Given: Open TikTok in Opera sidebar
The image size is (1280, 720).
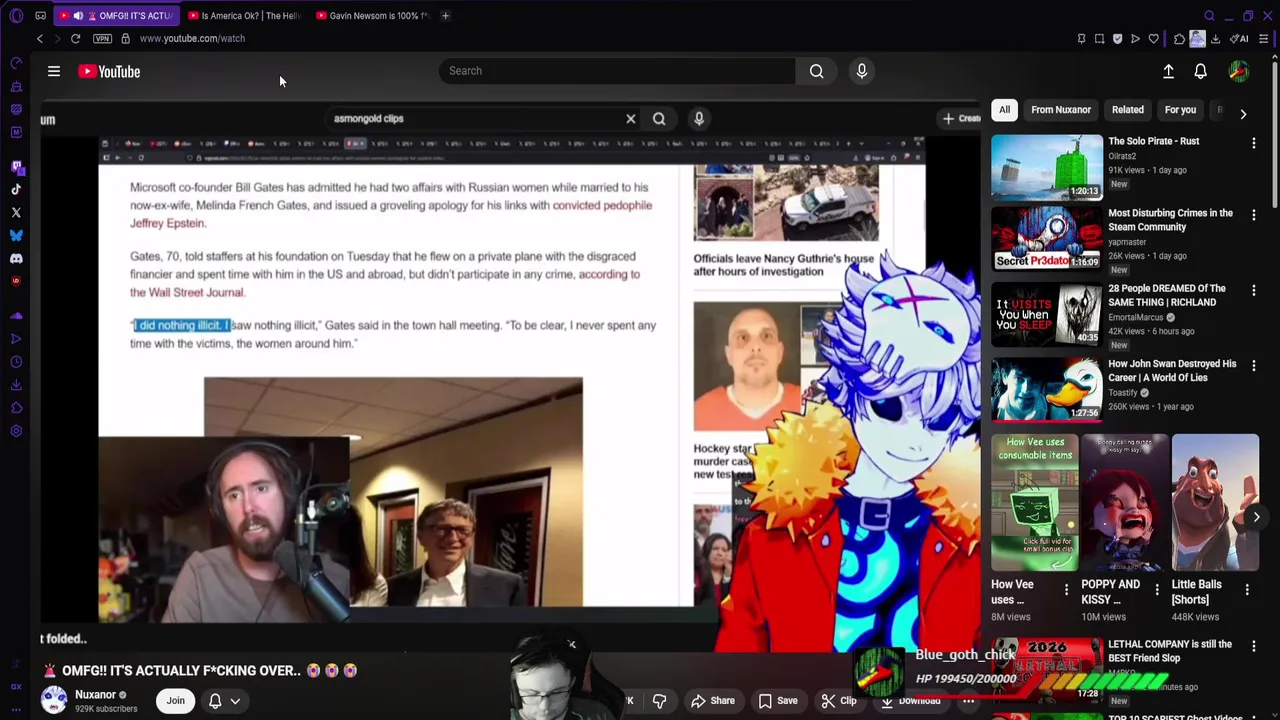Looking at the screenshot, I should [16, 189].
